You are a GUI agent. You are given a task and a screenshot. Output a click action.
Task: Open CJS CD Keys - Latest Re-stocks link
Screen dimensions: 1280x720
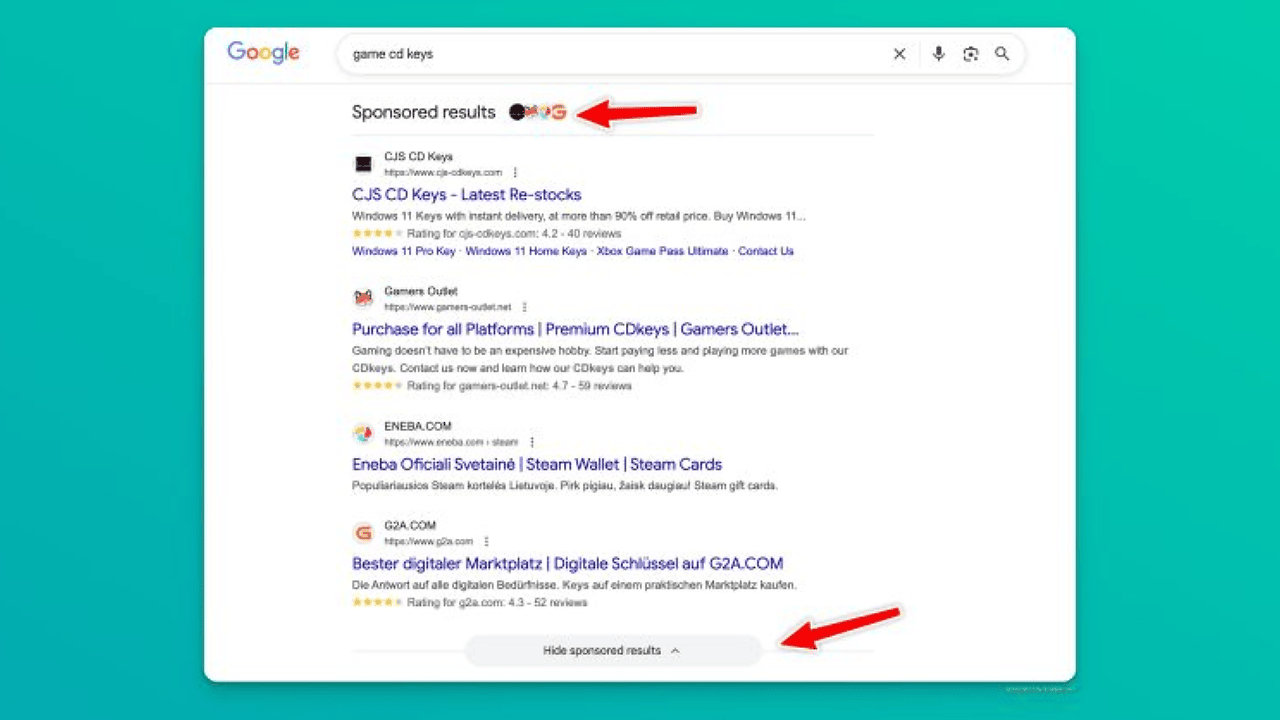tap(466, 194)
